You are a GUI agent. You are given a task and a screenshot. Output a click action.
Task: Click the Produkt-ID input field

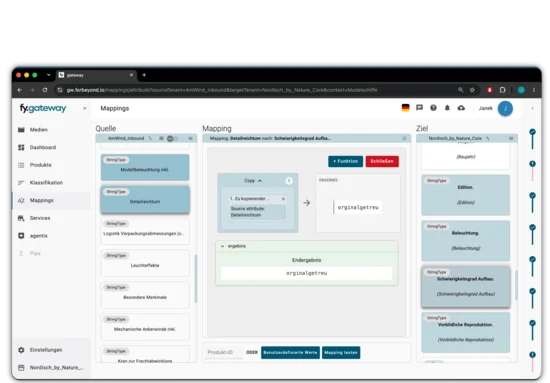(x=224, y=352)
